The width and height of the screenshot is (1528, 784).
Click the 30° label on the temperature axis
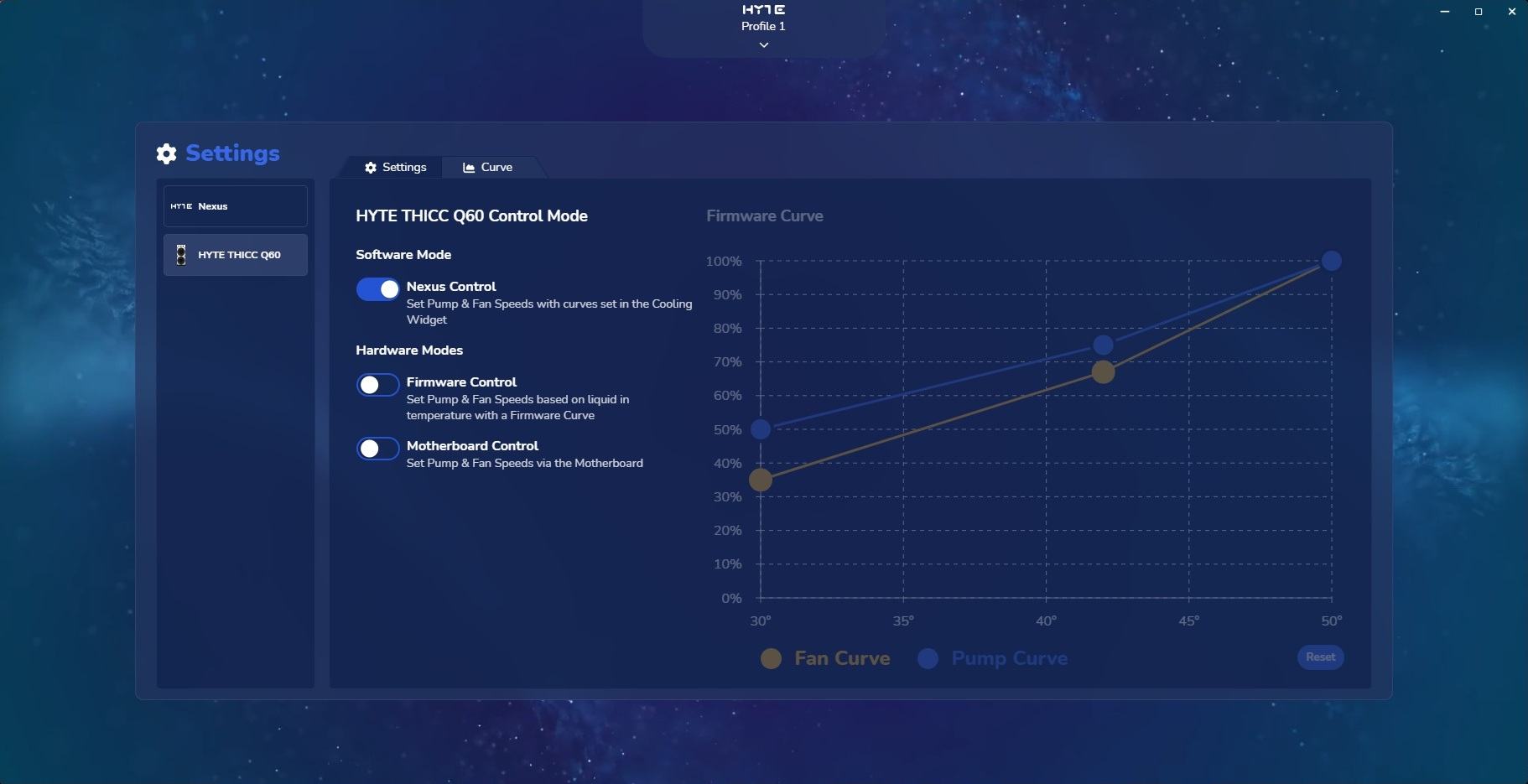761,621
